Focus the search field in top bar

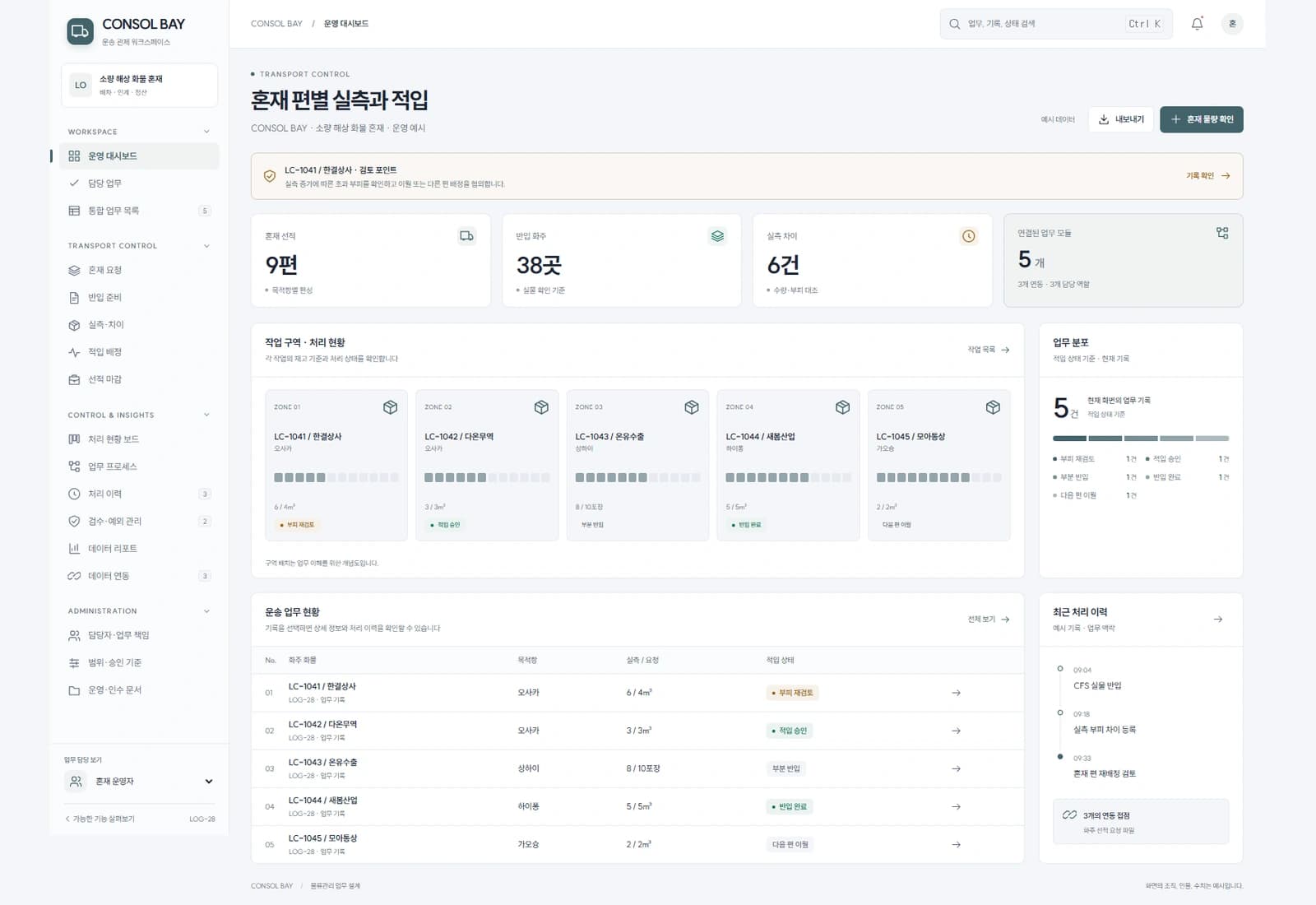click(1056, 24)
